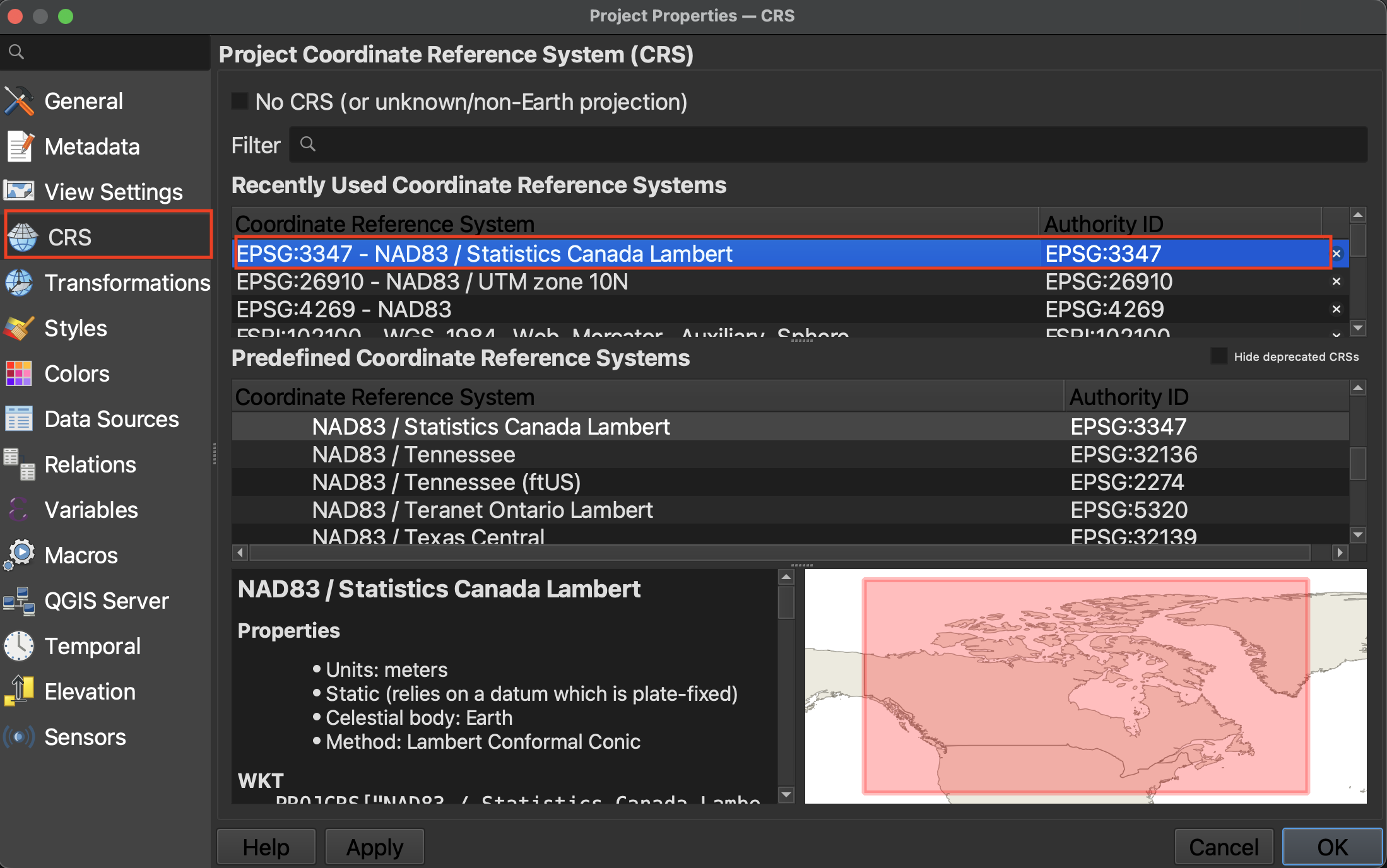Open the QGIS Server tab
Image resolution: width=1387 pixels, height=868 pixels.
(106, 601)
